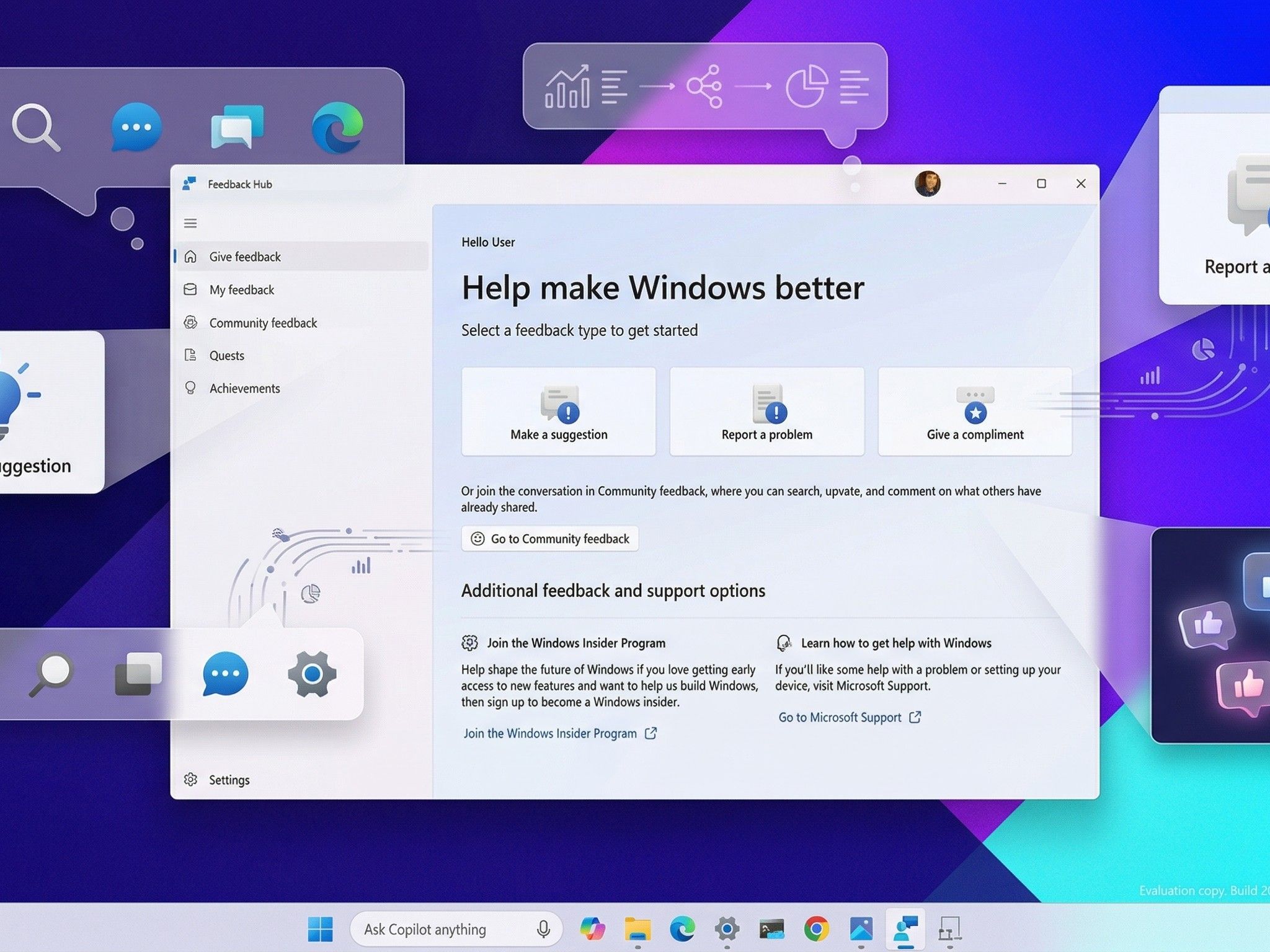Choose the Give a compliment card
This screenshot has height=952, width=1270.
975,412
